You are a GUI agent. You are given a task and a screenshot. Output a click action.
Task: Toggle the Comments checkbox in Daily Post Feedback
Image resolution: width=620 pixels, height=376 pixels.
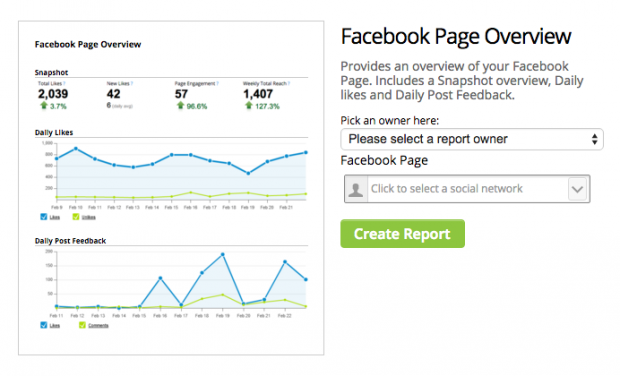click(82, 325)
